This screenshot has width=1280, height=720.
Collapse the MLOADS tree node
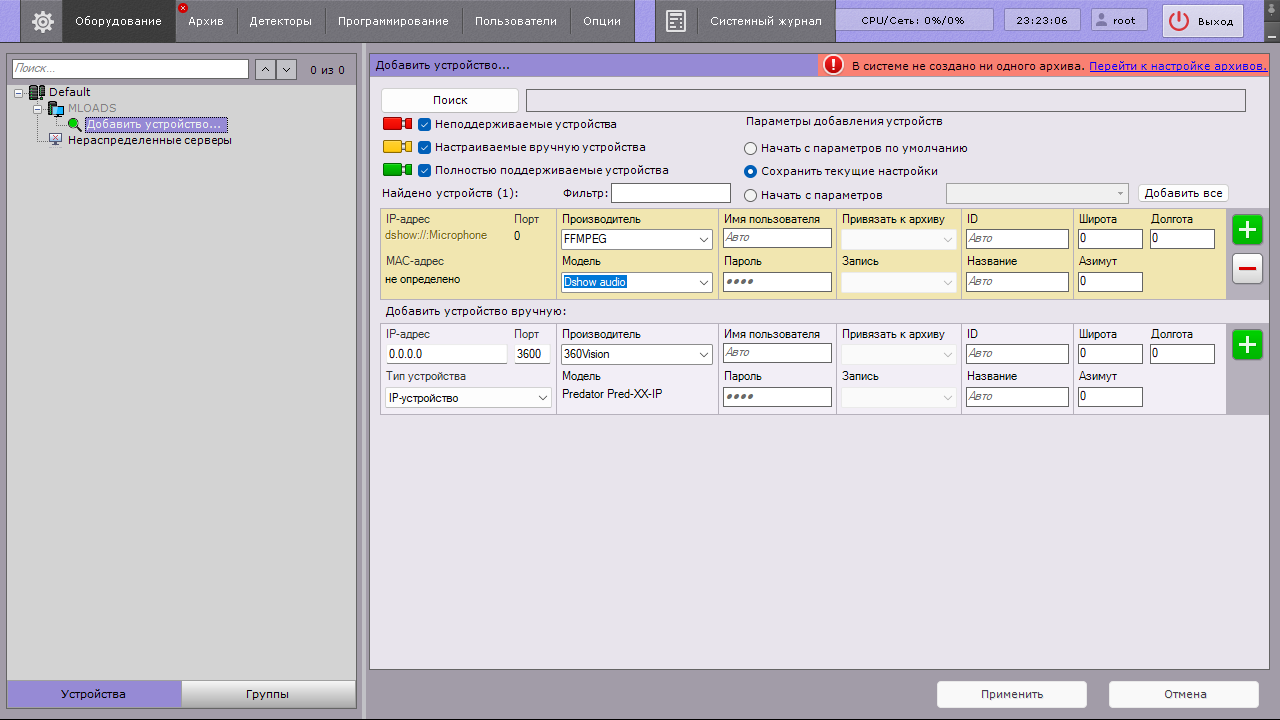pyautogui.click(x=38, y=108)
